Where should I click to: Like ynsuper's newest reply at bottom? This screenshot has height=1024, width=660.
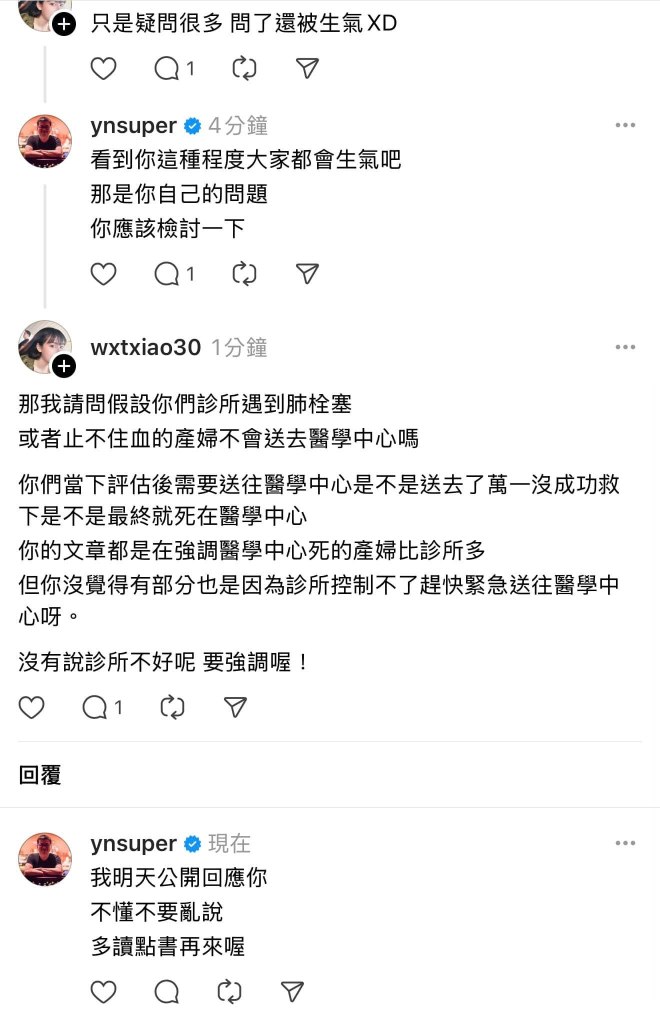tap(104, 991)
